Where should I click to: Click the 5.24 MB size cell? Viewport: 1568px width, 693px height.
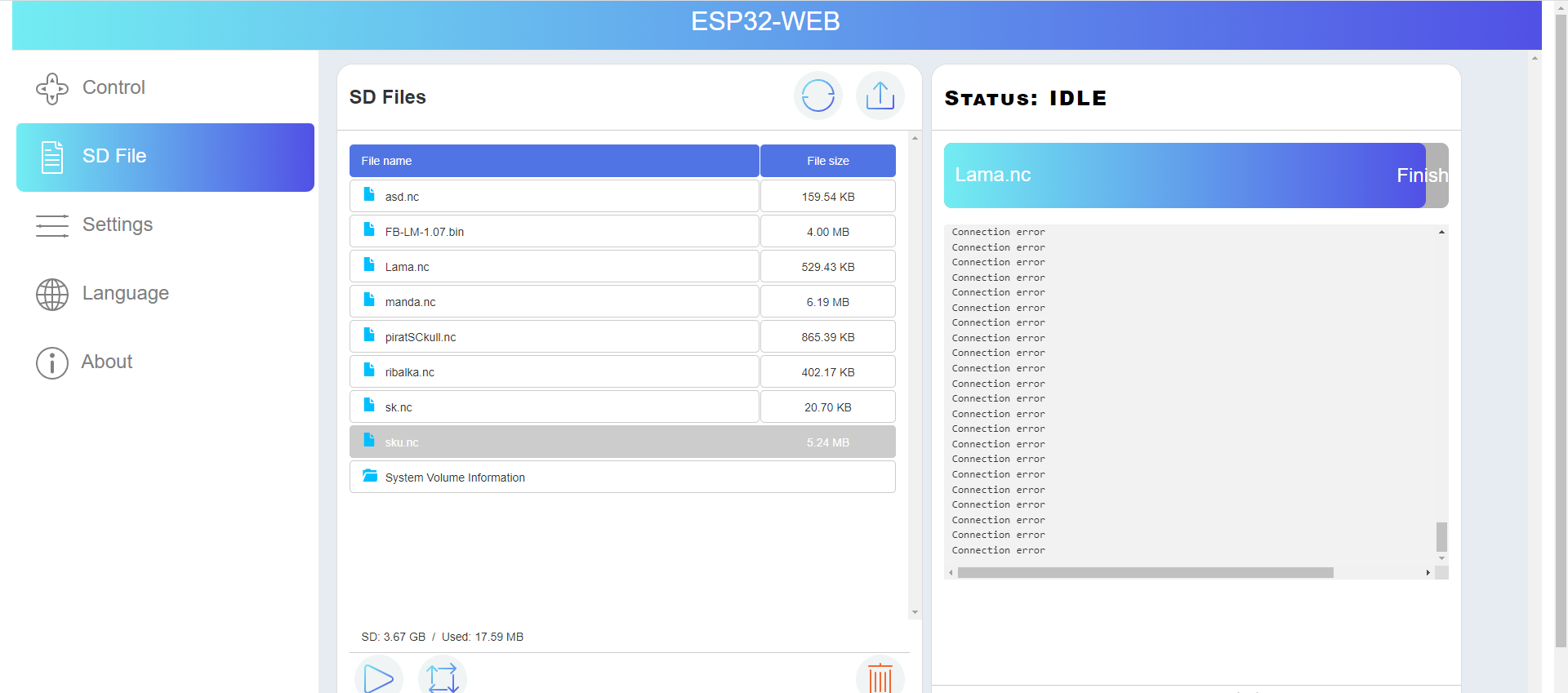pyautogui.click(x=828, y=442)
